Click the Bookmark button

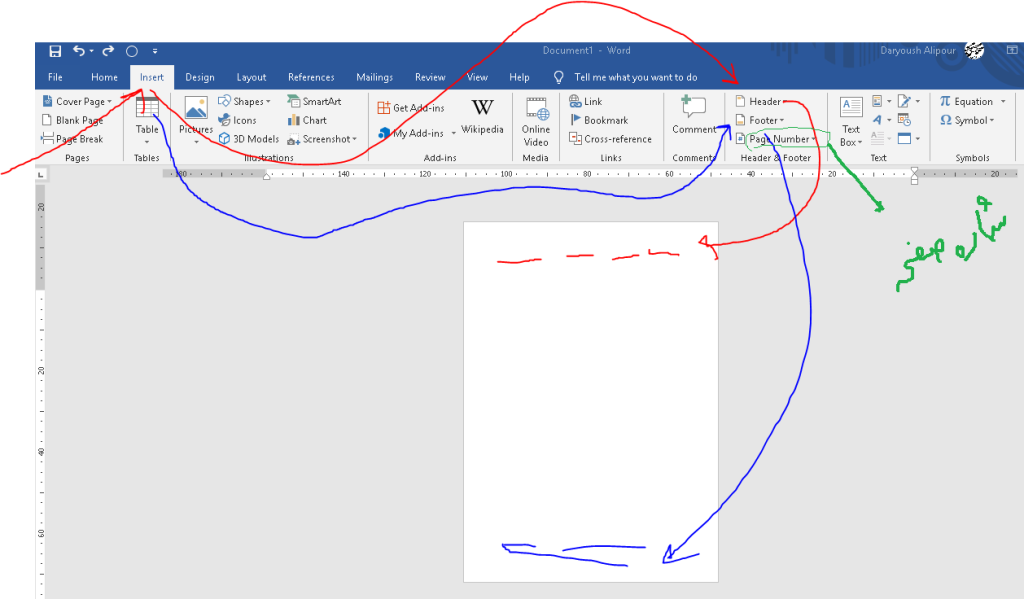tap(598, 120)
